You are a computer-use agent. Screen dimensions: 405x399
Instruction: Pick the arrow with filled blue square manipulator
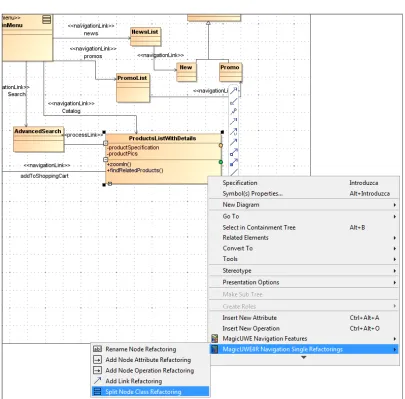[234, 163]
